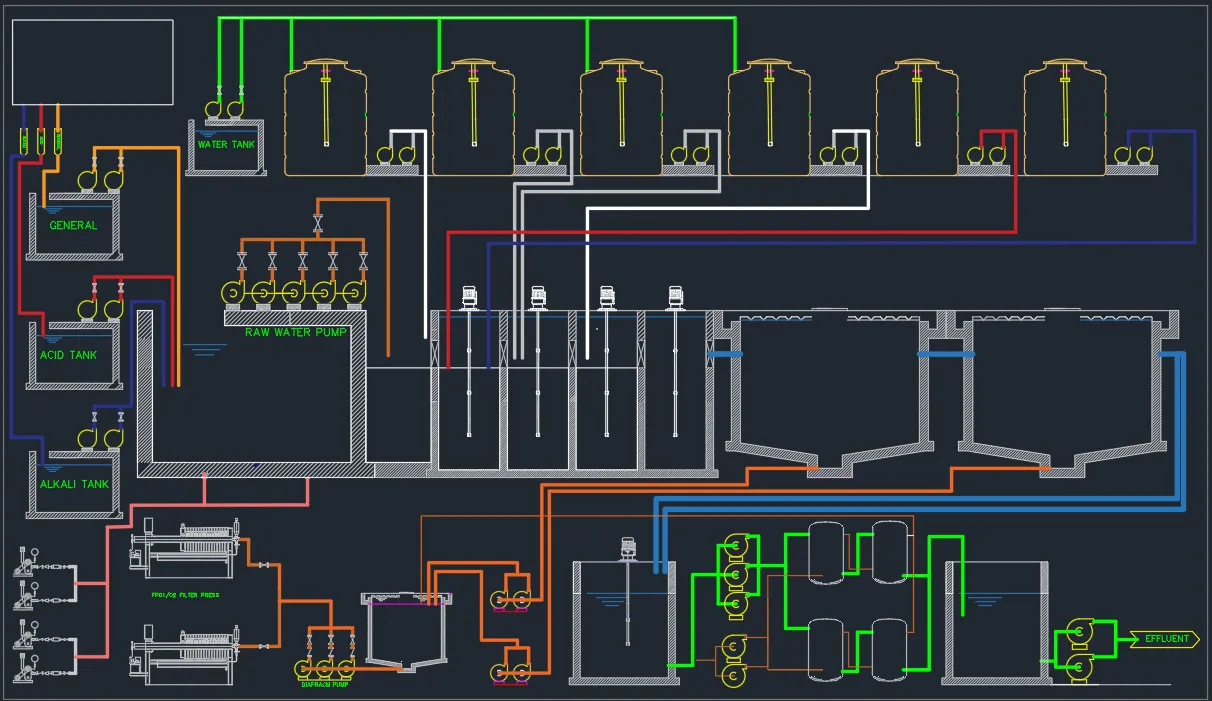The height and width of the screenshot is (701, 1212).
Task: Select the GENERAL tank label
Action: 74,226
